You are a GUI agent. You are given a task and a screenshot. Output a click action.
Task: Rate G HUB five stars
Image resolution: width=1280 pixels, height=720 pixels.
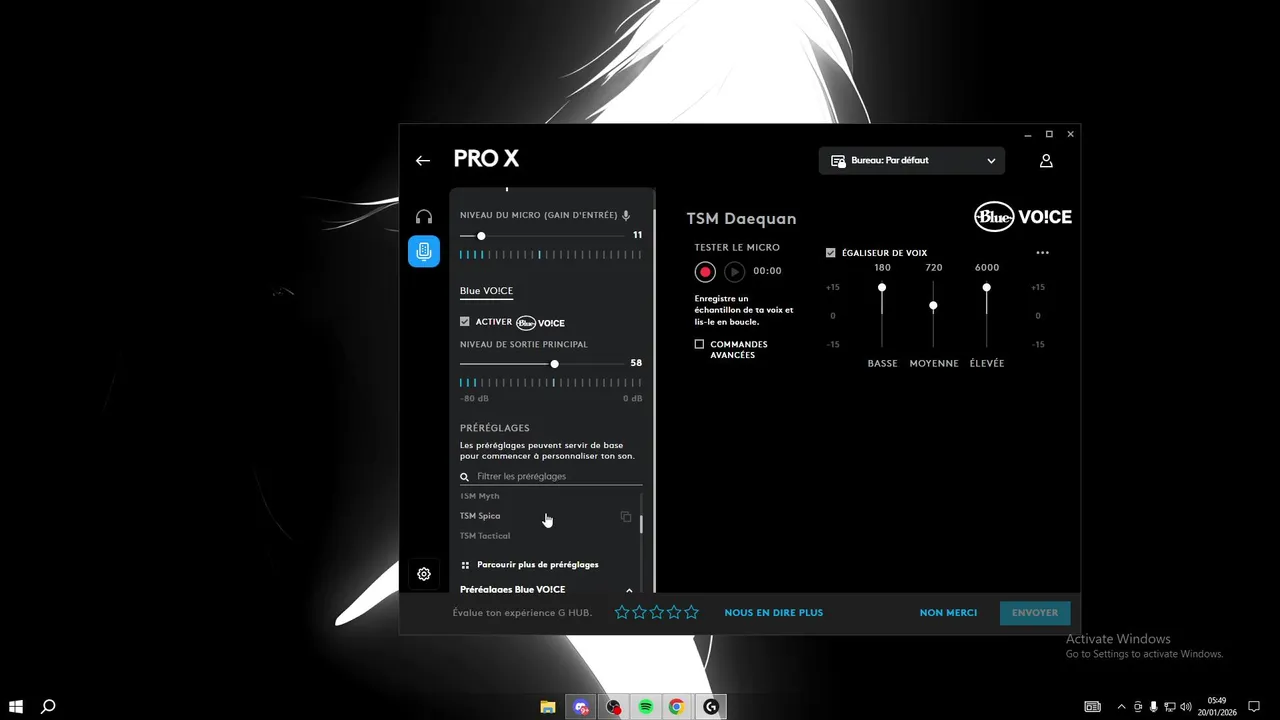point(691,612)
